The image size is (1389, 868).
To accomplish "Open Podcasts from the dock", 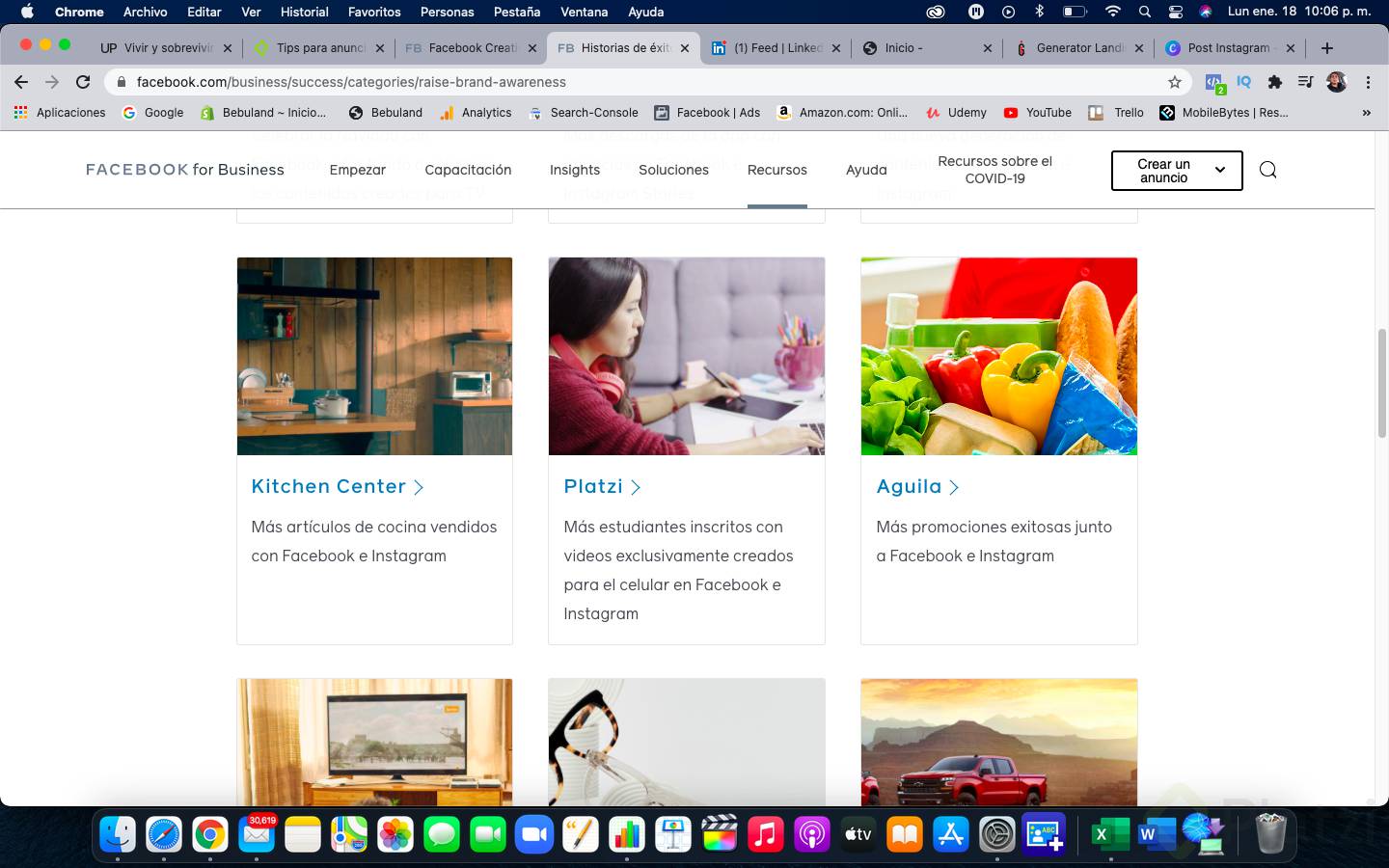I will (812, 834).
